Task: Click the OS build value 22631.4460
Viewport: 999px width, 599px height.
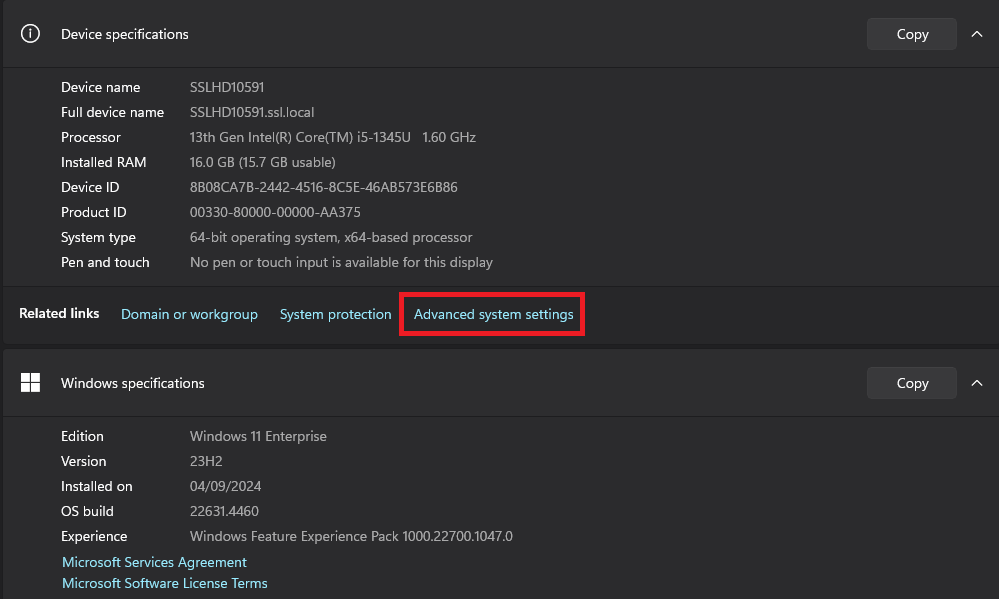Action: coord(224,511)
